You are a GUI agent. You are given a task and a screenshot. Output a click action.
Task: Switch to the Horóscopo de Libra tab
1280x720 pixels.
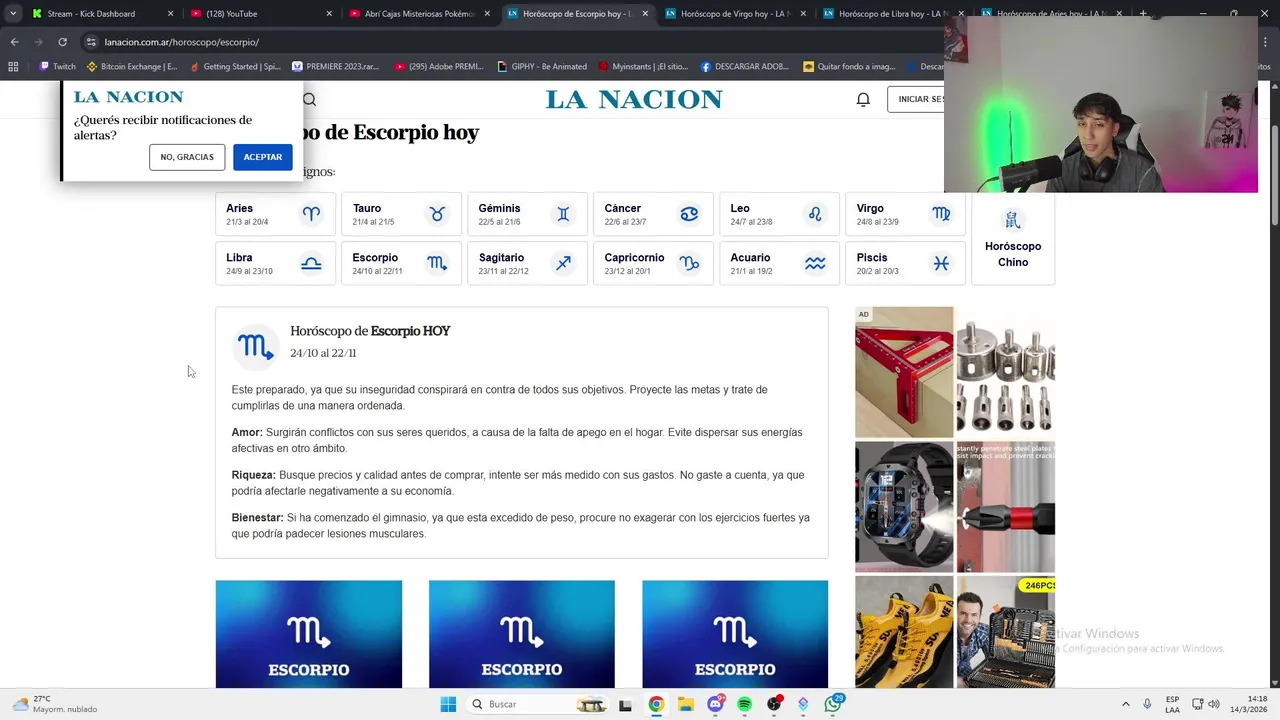click(x=893, y=14)
